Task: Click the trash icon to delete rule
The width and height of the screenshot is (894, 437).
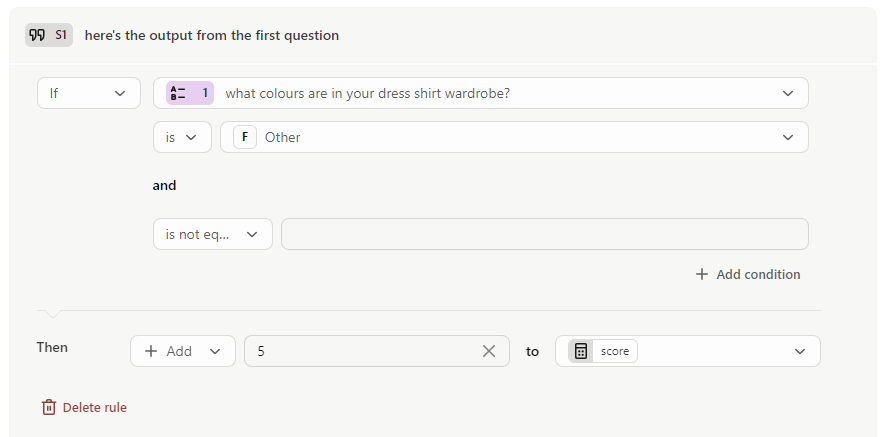Action: pos(49,407)
